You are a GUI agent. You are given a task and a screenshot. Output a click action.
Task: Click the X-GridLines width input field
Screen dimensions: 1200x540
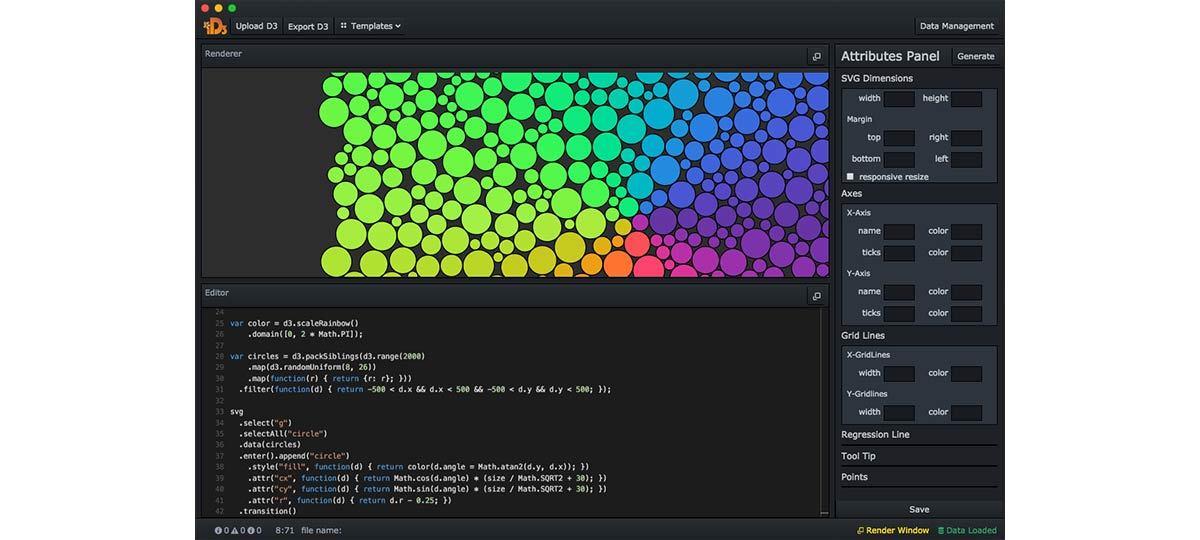pos(899,374)
